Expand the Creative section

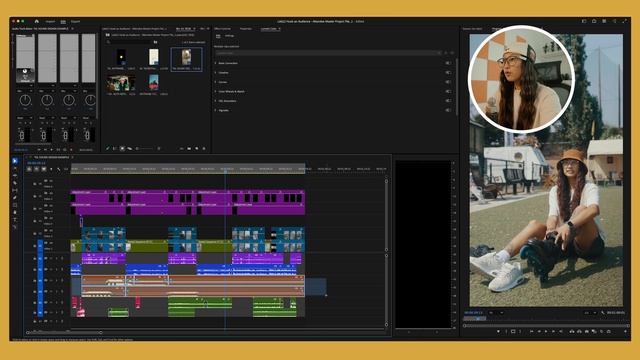coord(216,73)
